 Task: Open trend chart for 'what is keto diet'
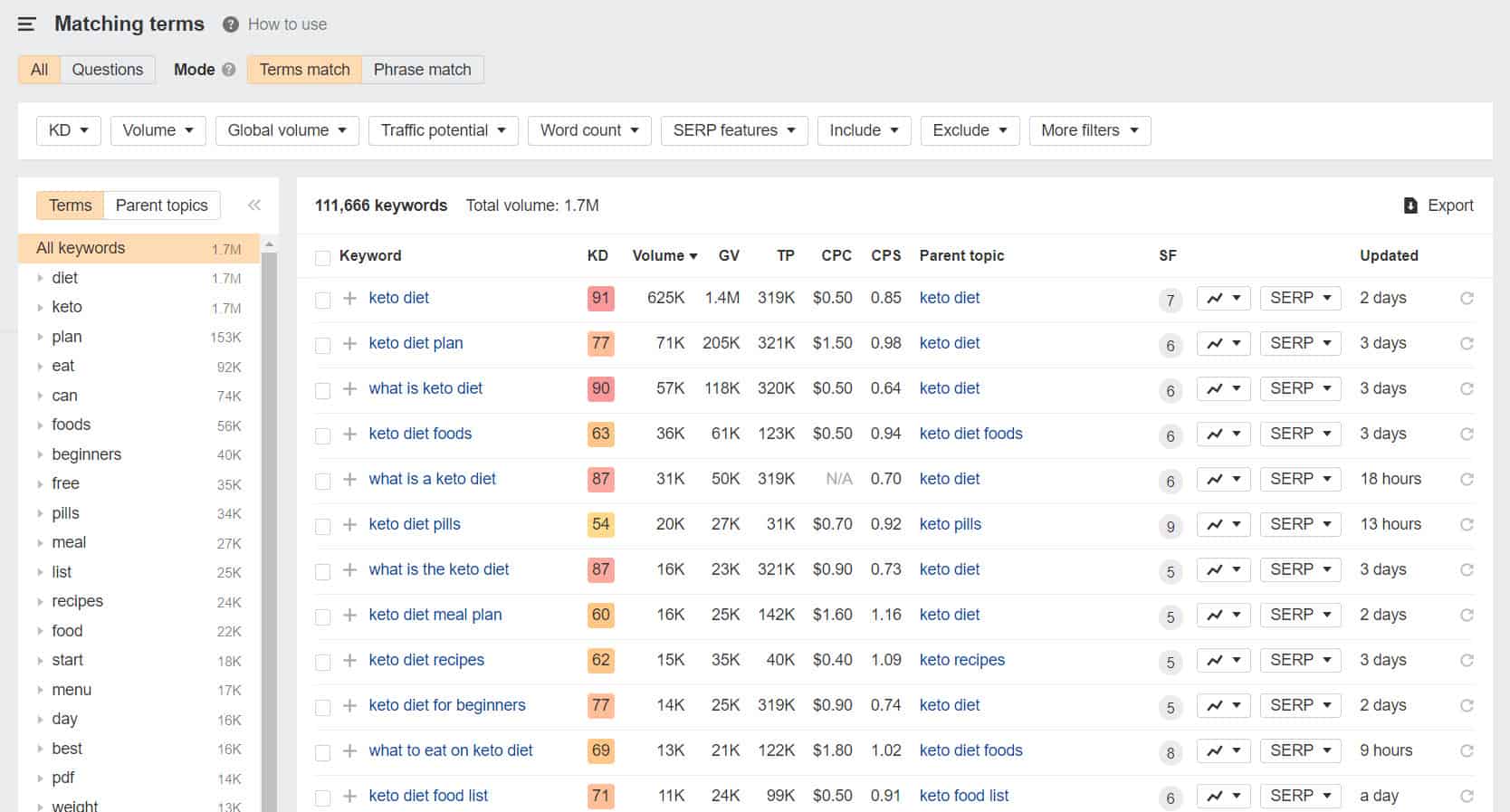[x=1223, y=389]
